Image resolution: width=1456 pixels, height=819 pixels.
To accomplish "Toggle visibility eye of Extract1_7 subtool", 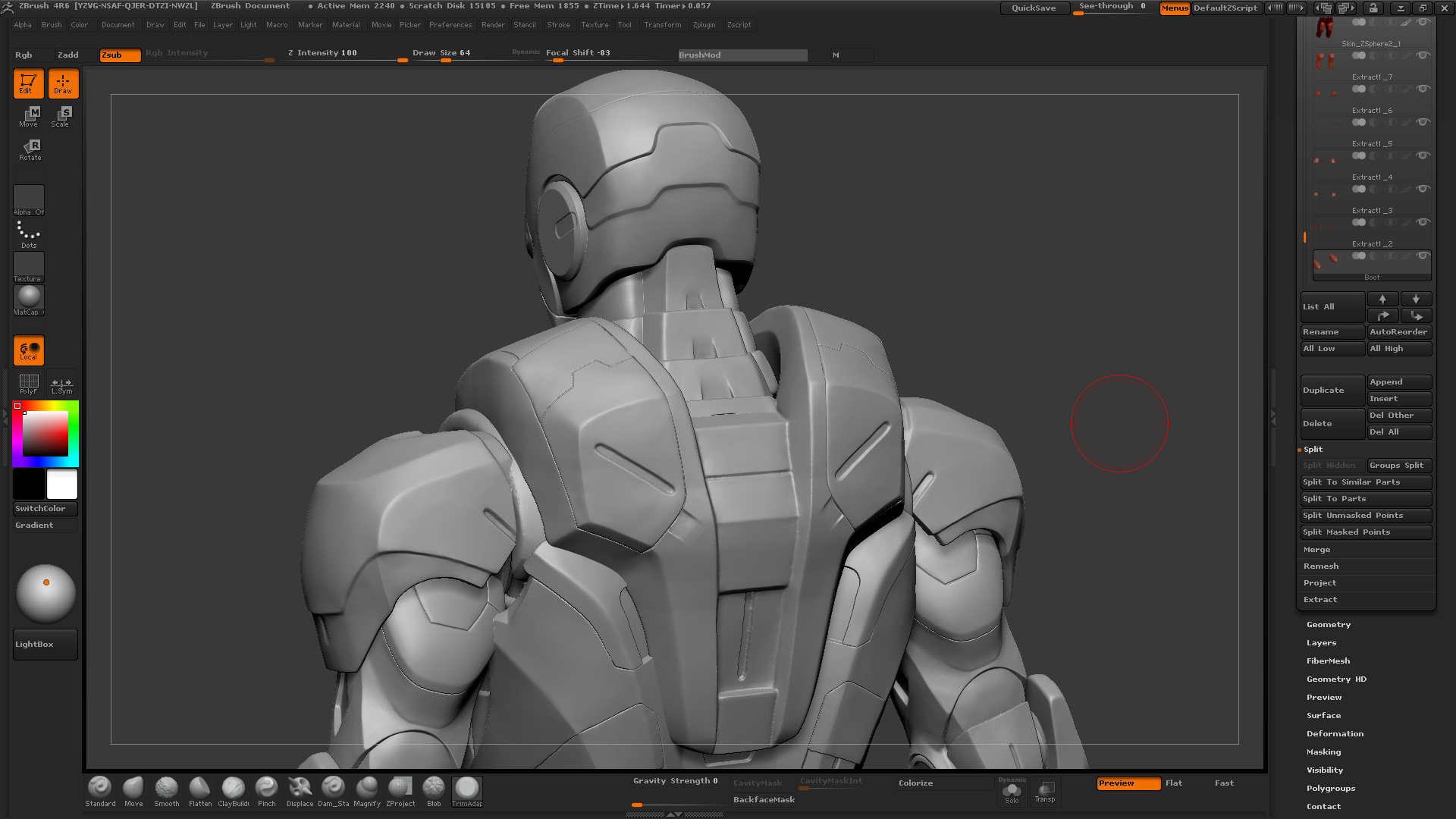I will [x=1423, y=55].
